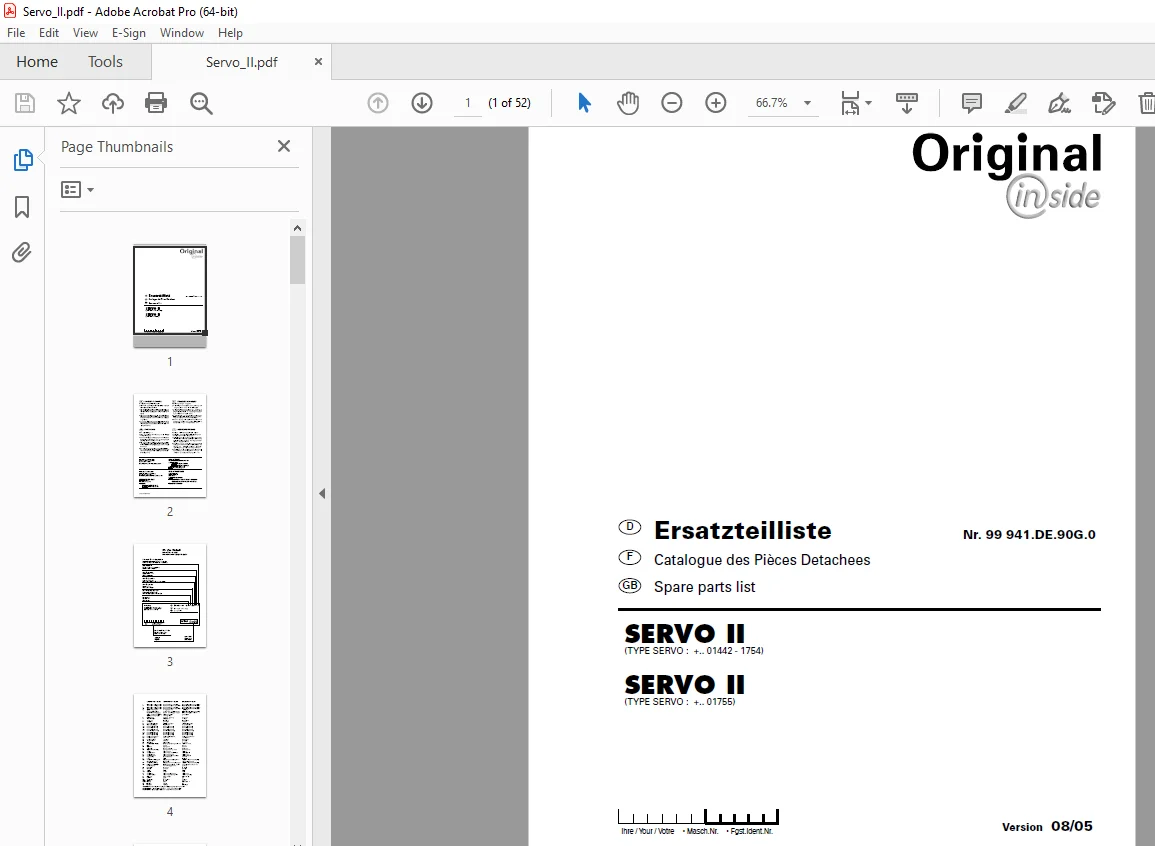Open thumbnail options dropdown menu
Screen dimensions: 1155x846
77,190
